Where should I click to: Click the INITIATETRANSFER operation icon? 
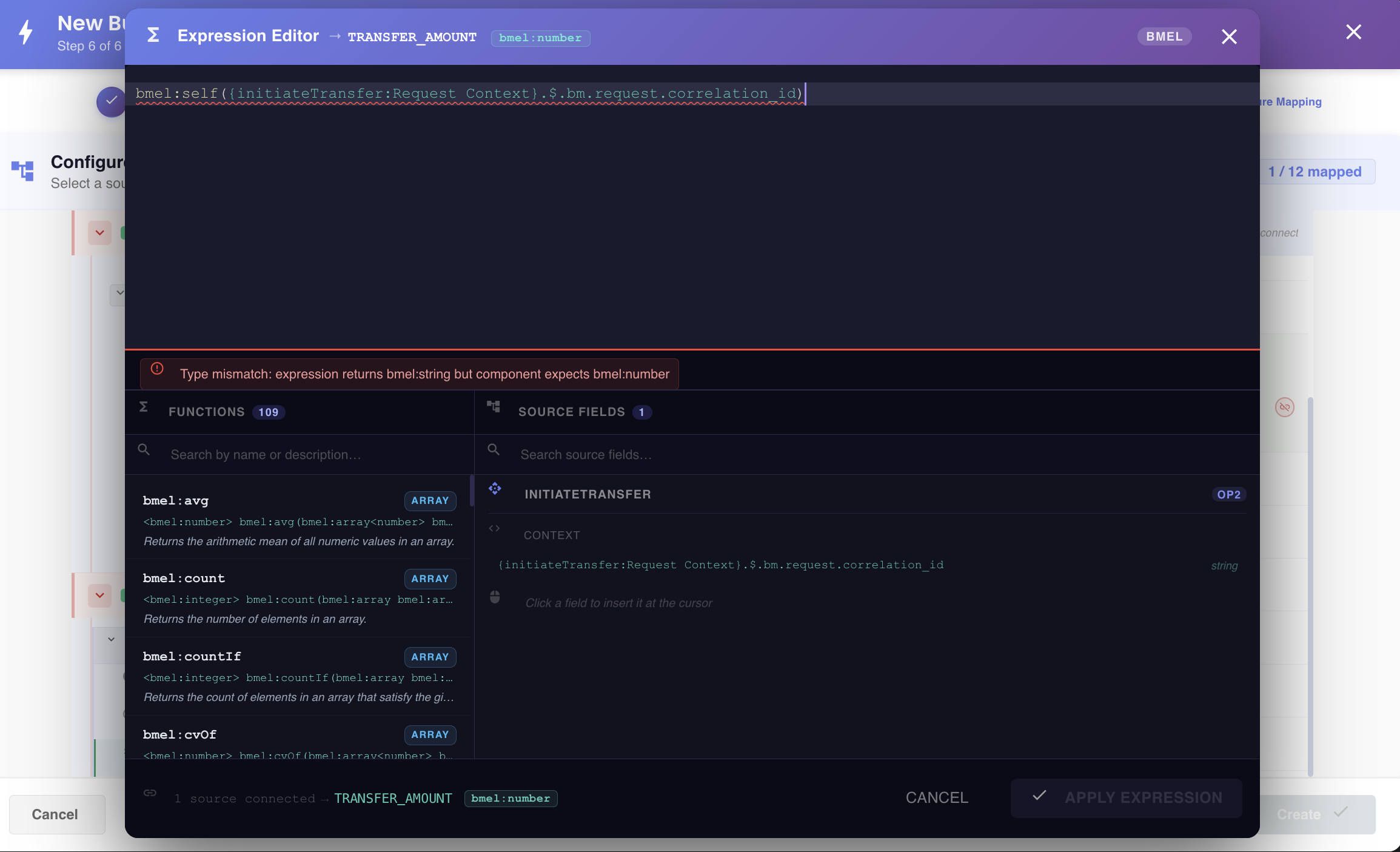coord(495,489)
